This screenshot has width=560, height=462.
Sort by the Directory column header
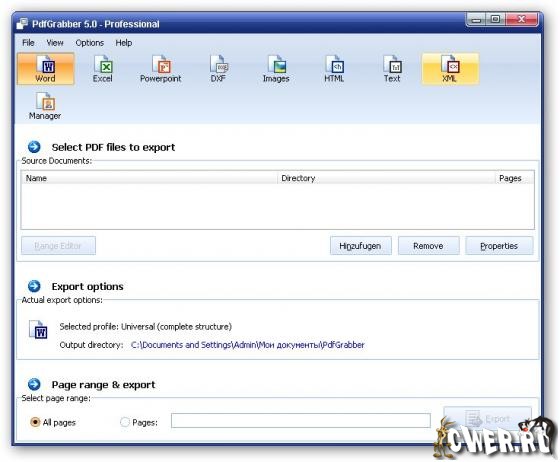[386, 178]
